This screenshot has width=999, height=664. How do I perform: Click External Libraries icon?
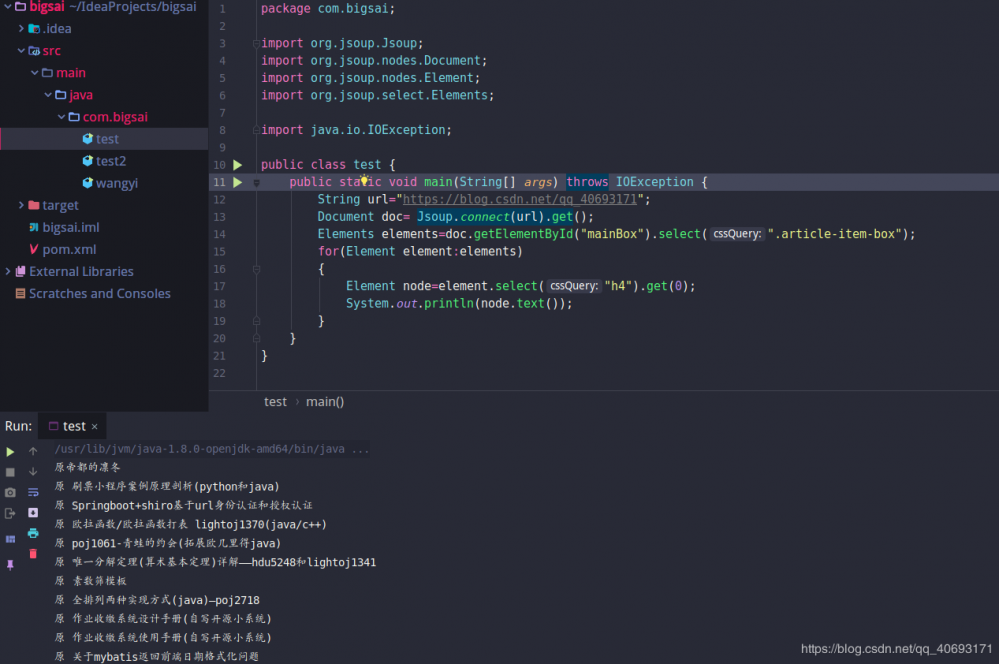[x=20, y=271]
